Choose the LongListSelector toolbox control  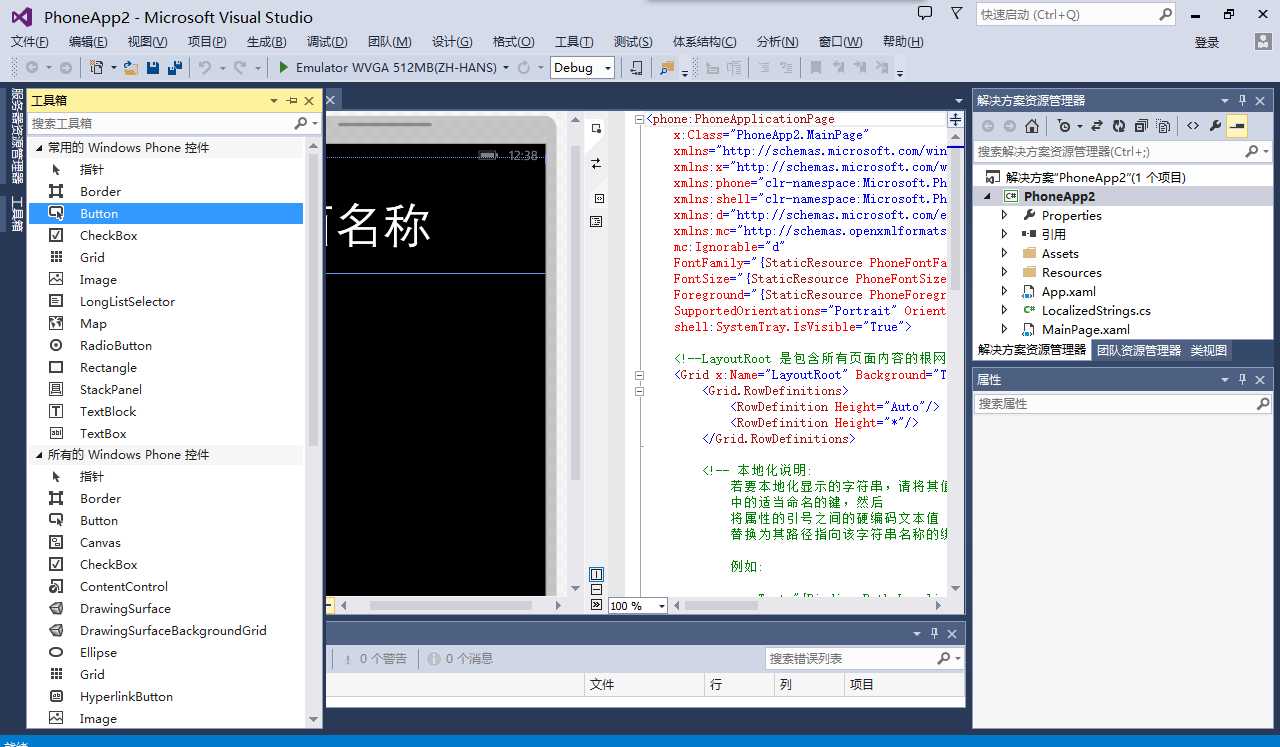(x=165, y=301)
